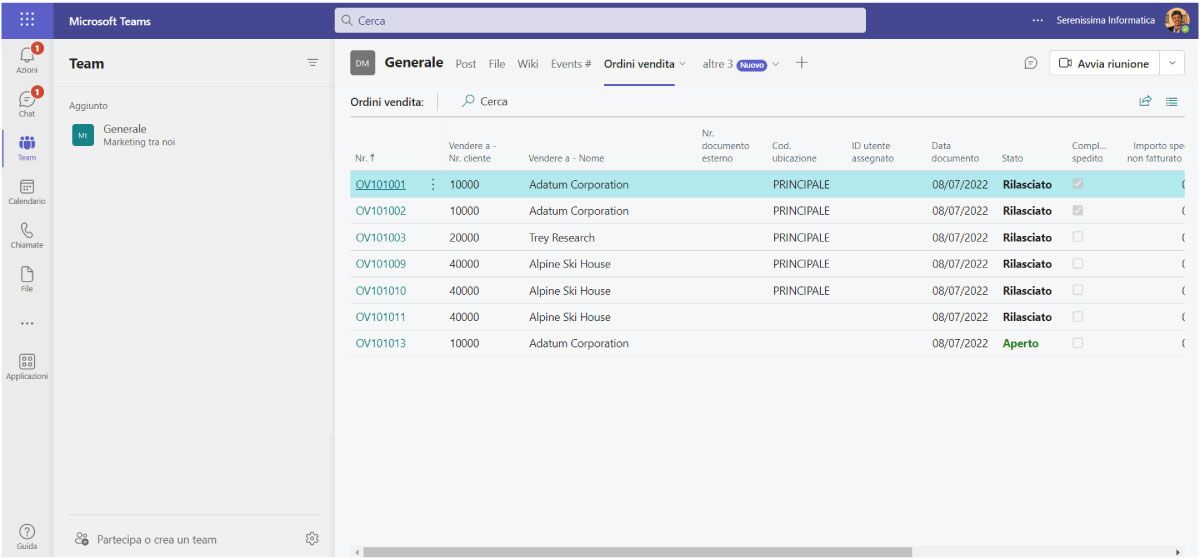
Task: Open sales order OV101011 link
Action: click(381, 317)
